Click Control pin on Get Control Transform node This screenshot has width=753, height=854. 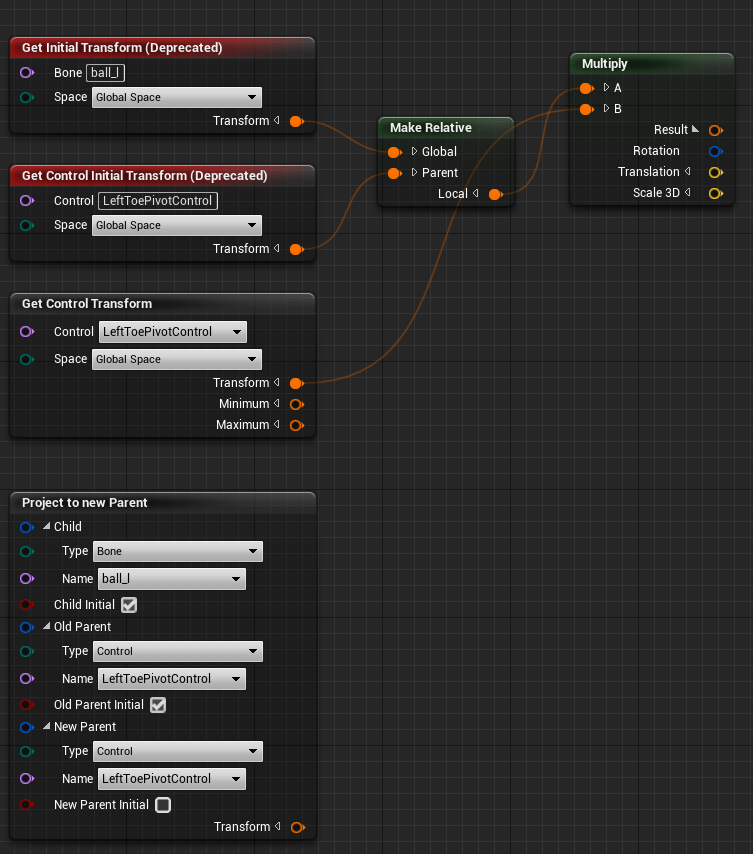27,332
